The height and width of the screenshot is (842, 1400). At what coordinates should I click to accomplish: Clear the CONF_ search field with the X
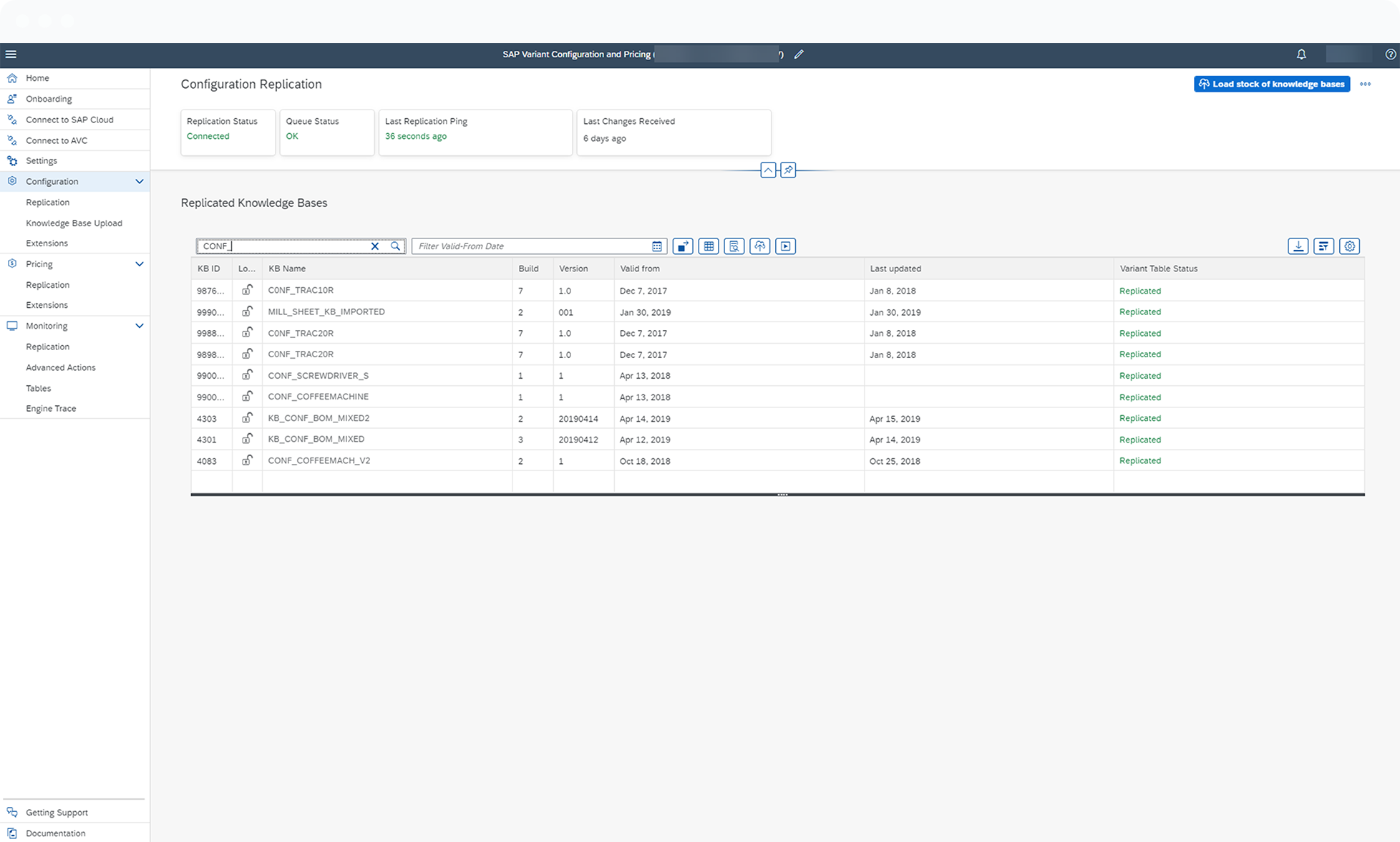click(374, 246)
